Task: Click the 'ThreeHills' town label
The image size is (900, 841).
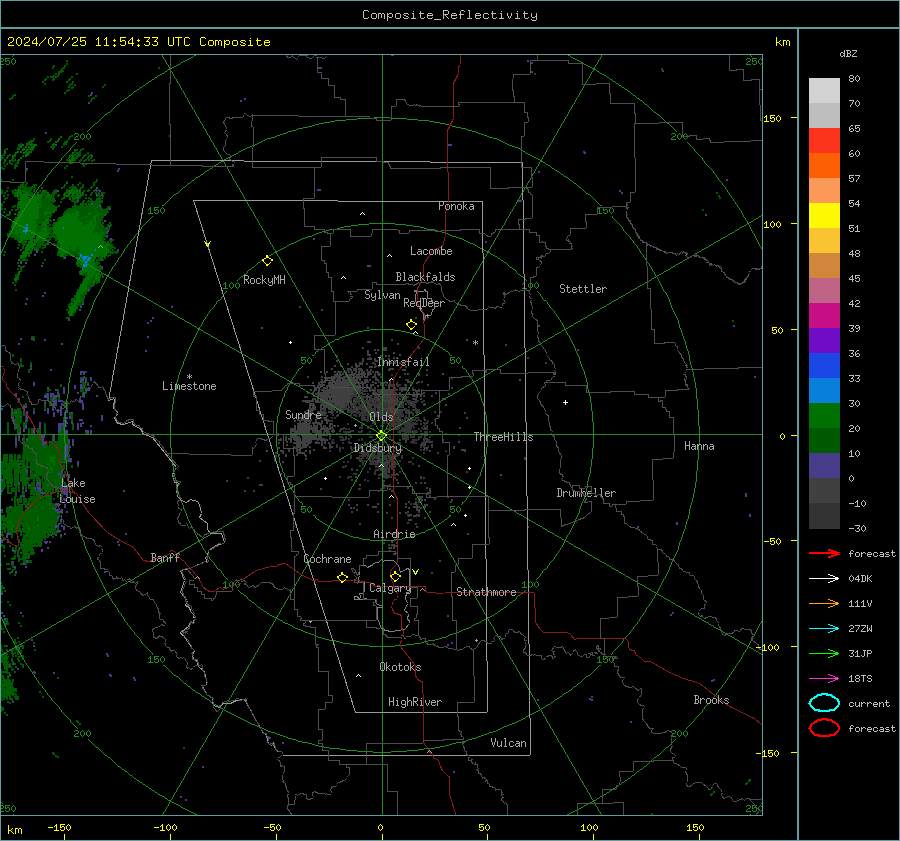Action: 503,437
